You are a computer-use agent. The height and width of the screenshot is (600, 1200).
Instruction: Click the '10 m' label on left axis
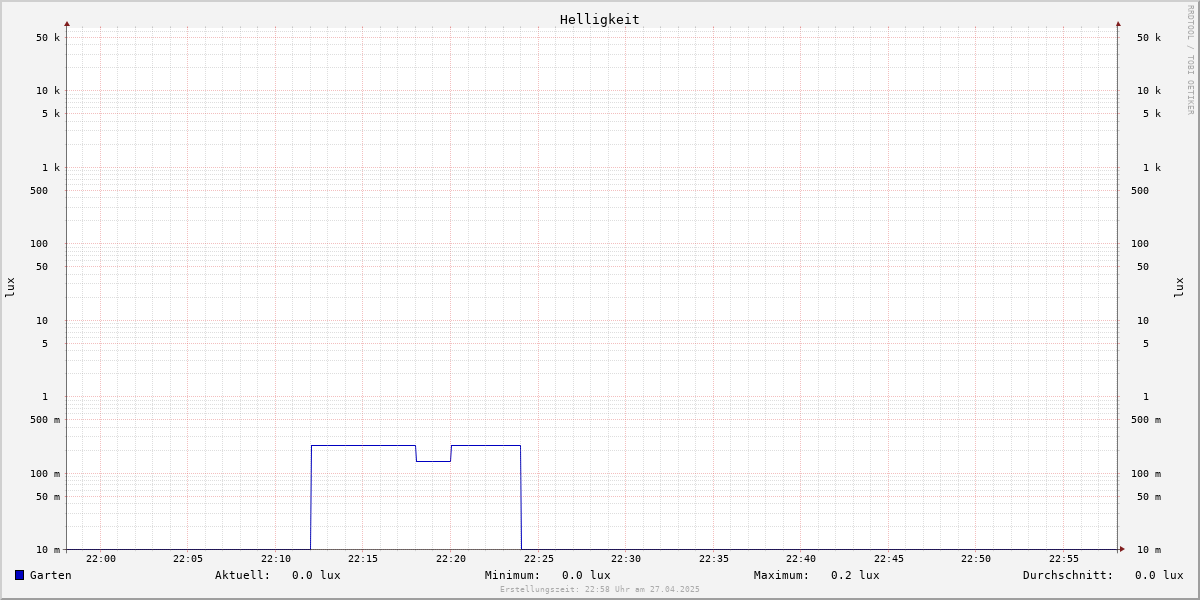[x=48, y=550]
